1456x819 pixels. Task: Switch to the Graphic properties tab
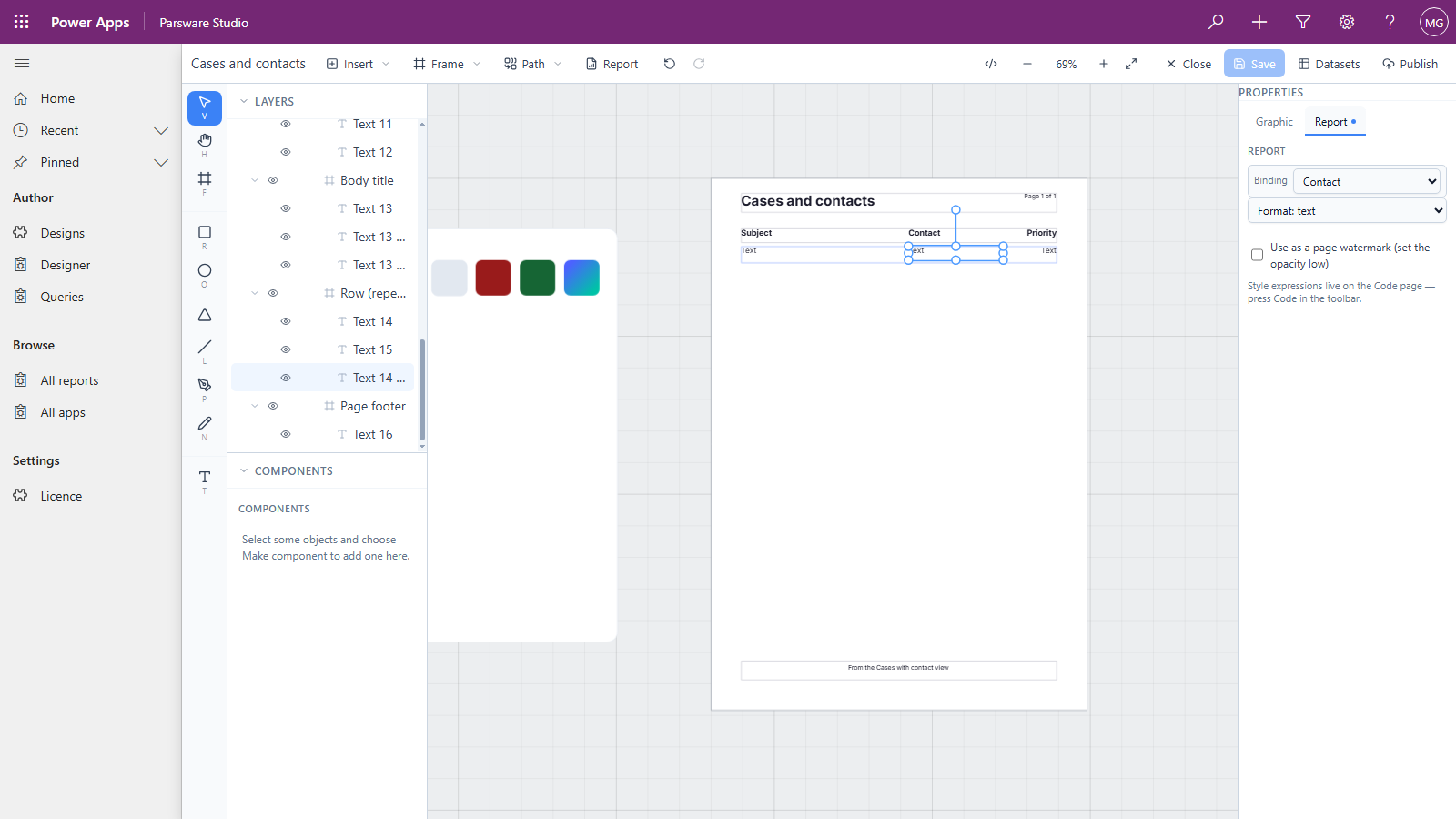[x=1274, y=122]
